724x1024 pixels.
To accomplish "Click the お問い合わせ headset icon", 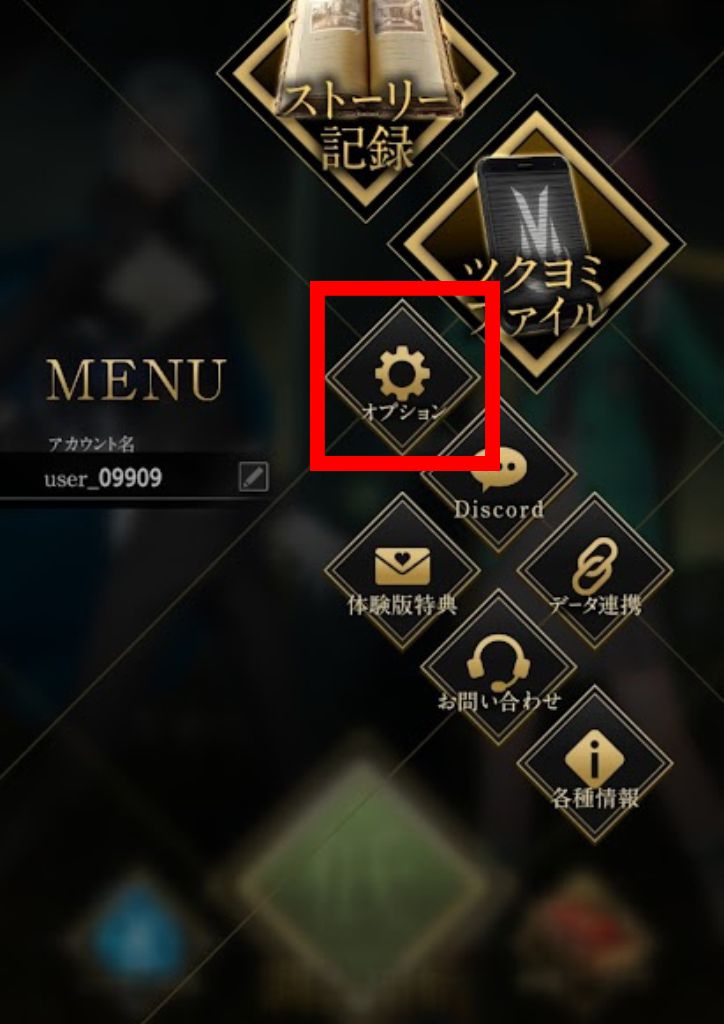I will (x=499, y=664).
